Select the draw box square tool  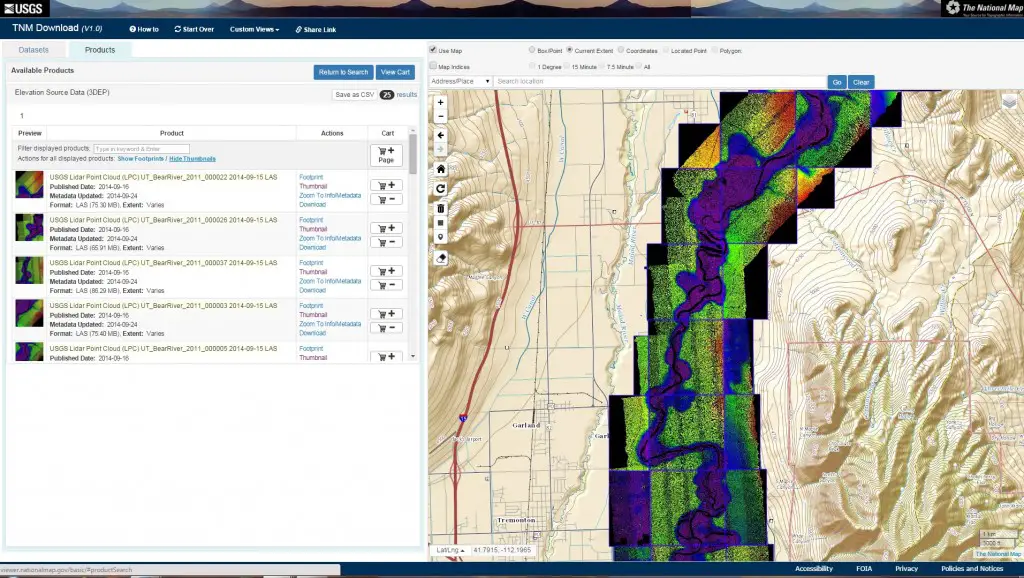coord(440,223)
